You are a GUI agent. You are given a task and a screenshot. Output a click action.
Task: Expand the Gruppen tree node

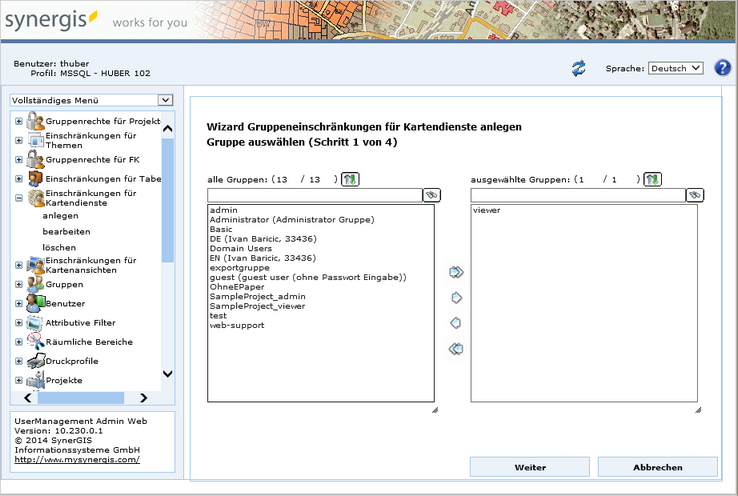(19, 284)
